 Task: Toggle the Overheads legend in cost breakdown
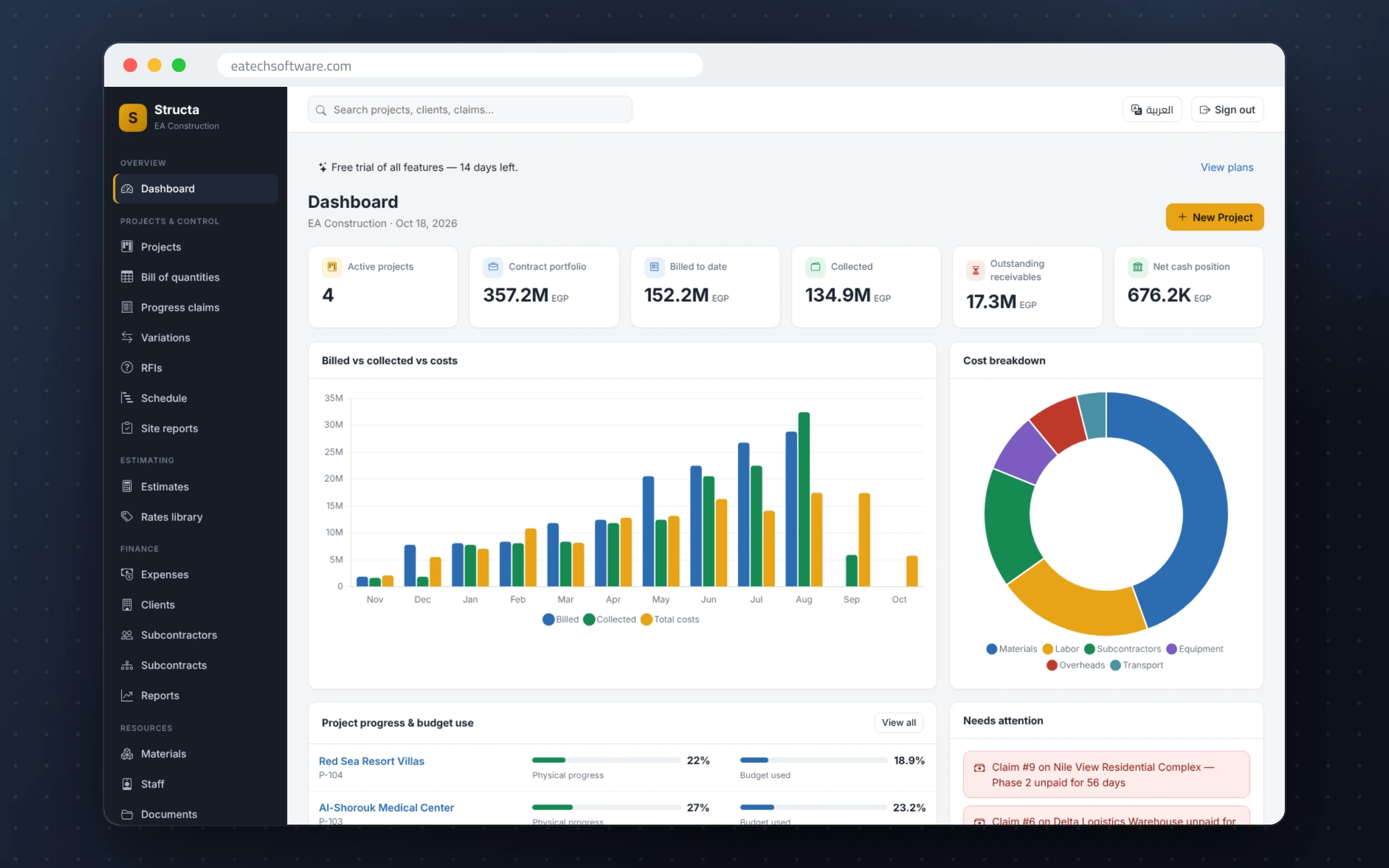[x=1076, y=665]
